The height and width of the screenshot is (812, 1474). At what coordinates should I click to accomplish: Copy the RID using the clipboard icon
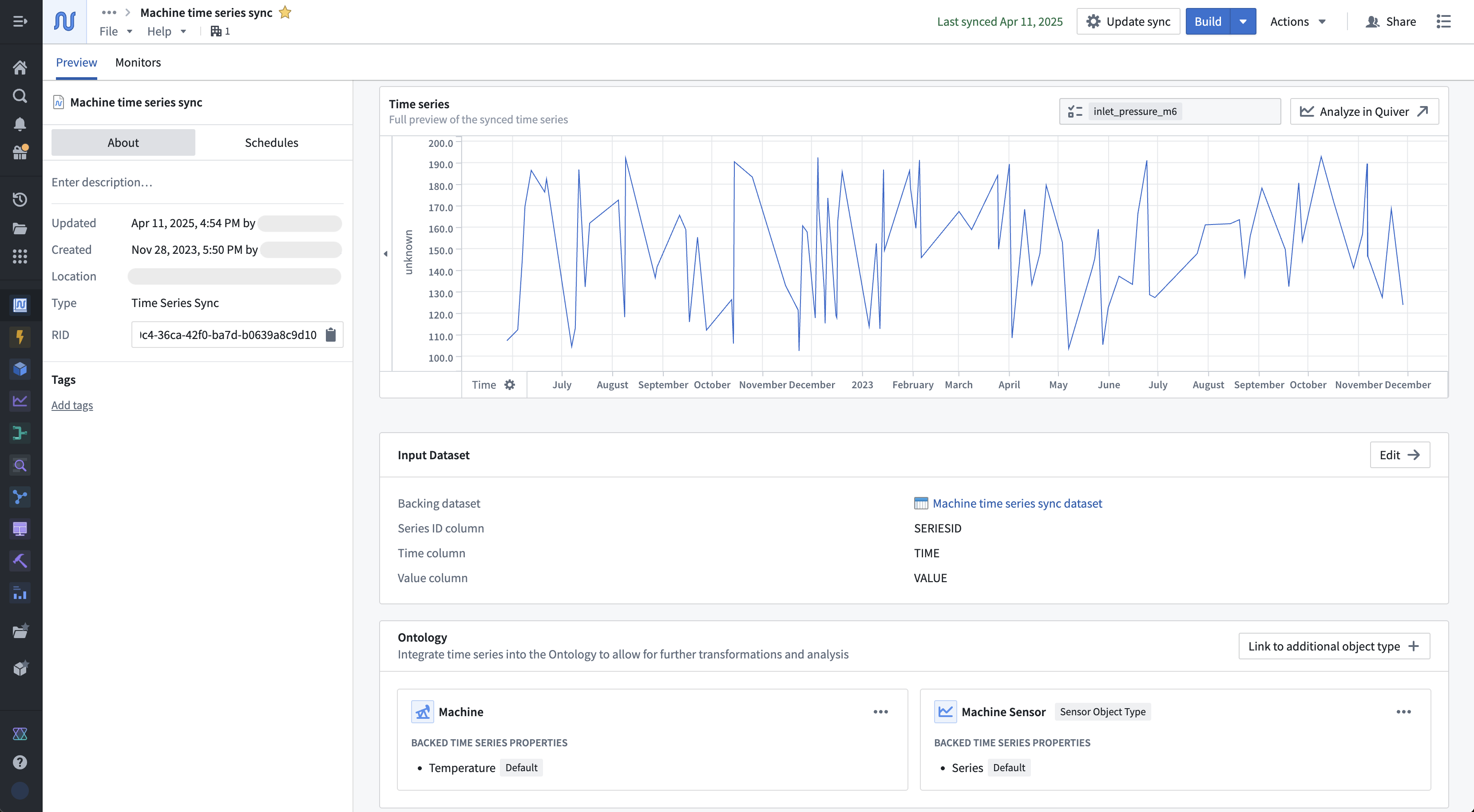pyautogui.click(x=331, y=335)
